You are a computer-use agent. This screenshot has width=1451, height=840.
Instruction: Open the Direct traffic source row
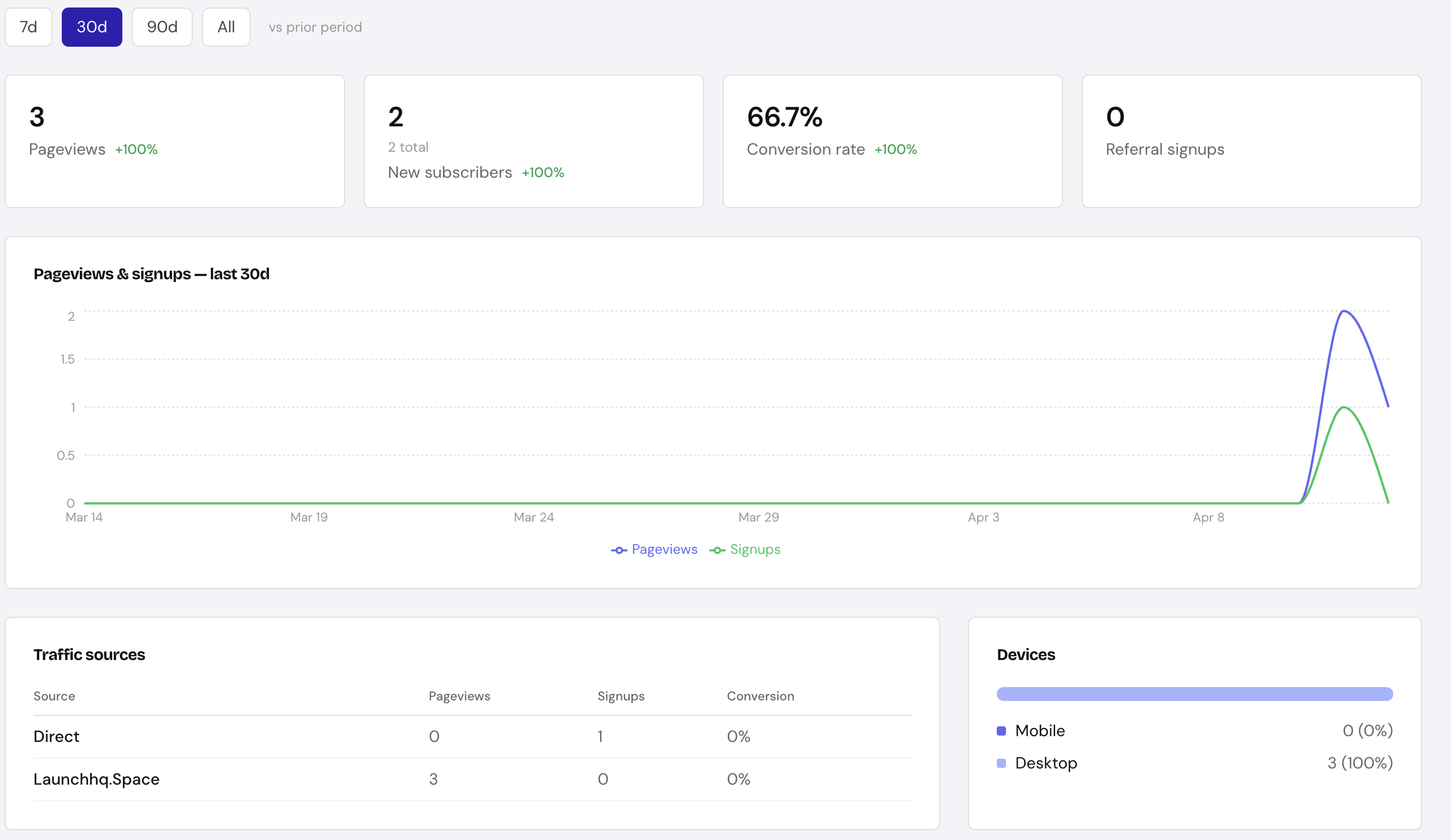click(57, 736)
